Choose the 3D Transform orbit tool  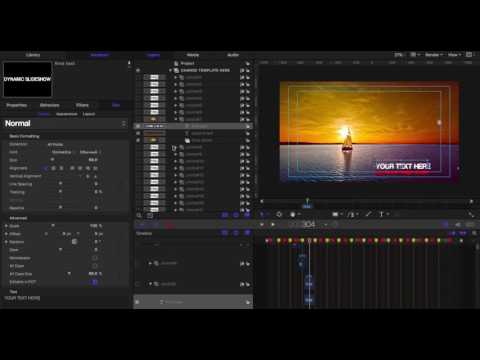click(279, 214)
